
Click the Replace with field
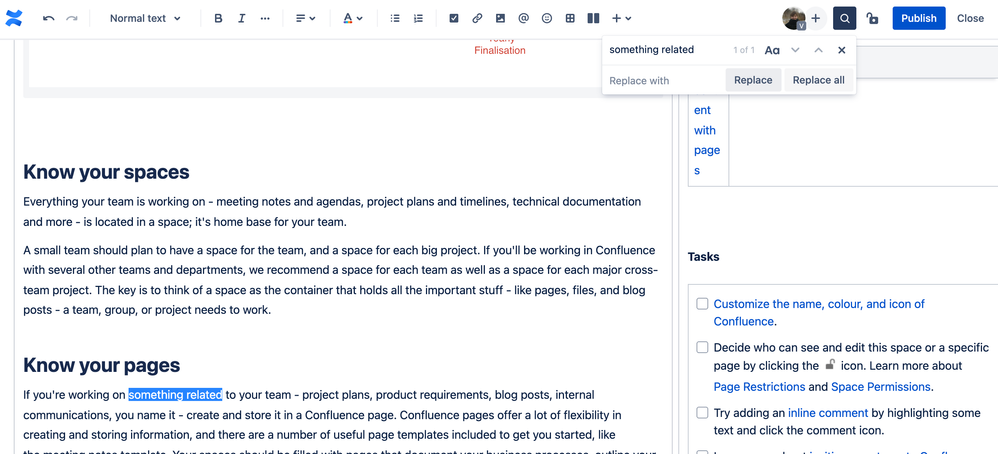pos(663,81)
